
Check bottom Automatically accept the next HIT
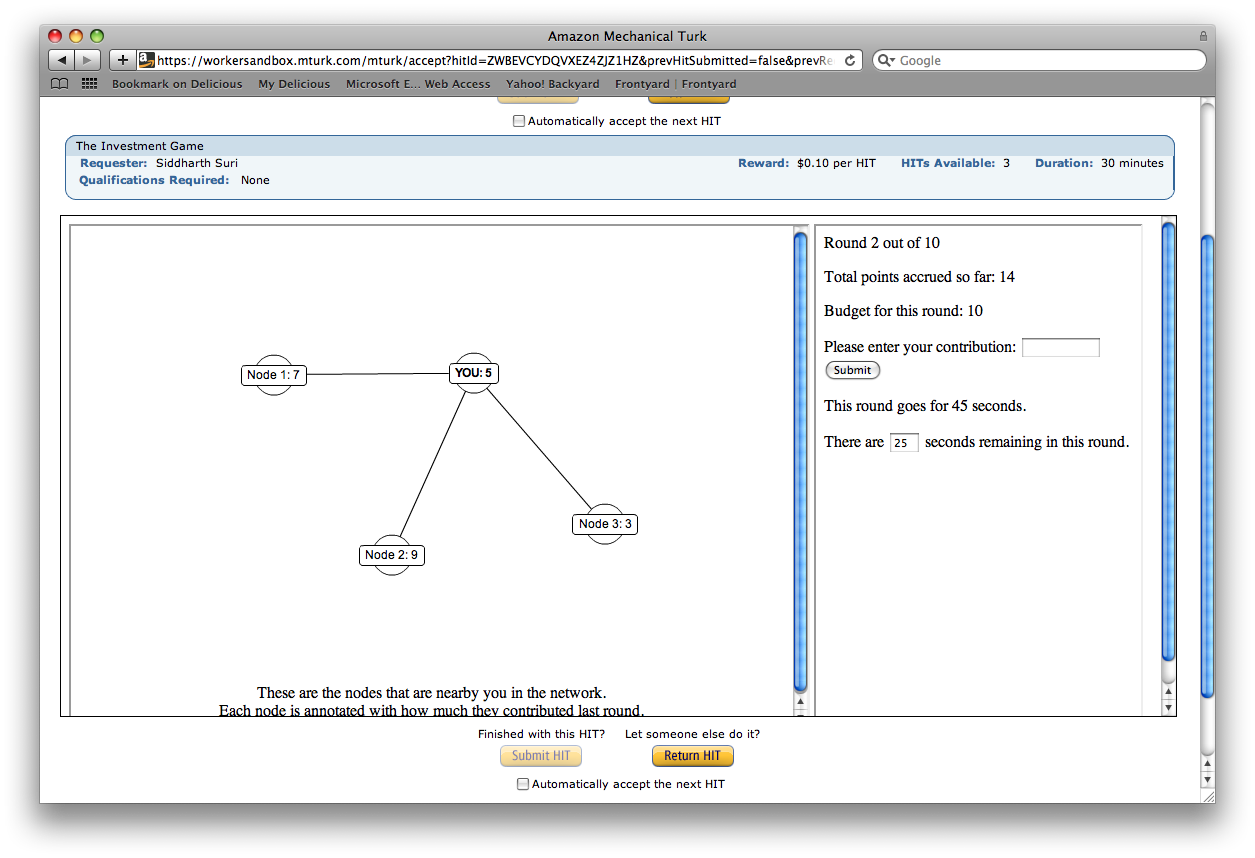[522, 784]
